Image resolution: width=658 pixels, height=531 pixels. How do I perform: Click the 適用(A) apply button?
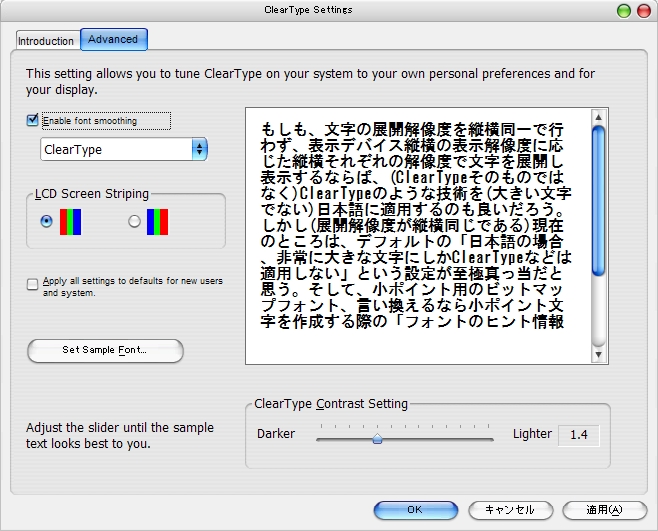(604, 510)
